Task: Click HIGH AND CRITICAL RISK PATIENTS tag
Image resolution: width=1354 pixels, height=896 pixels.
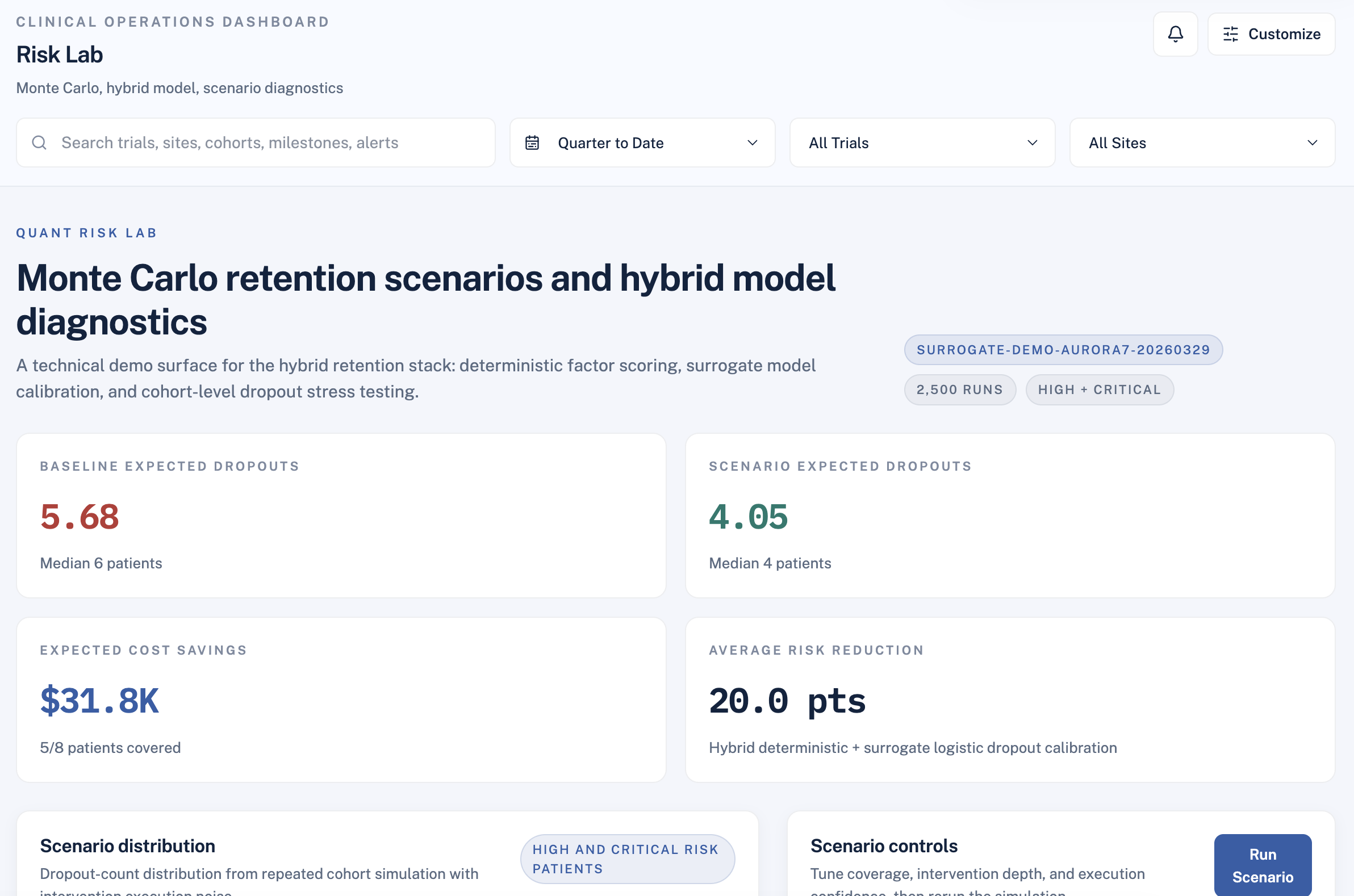Action: (626, 859)
